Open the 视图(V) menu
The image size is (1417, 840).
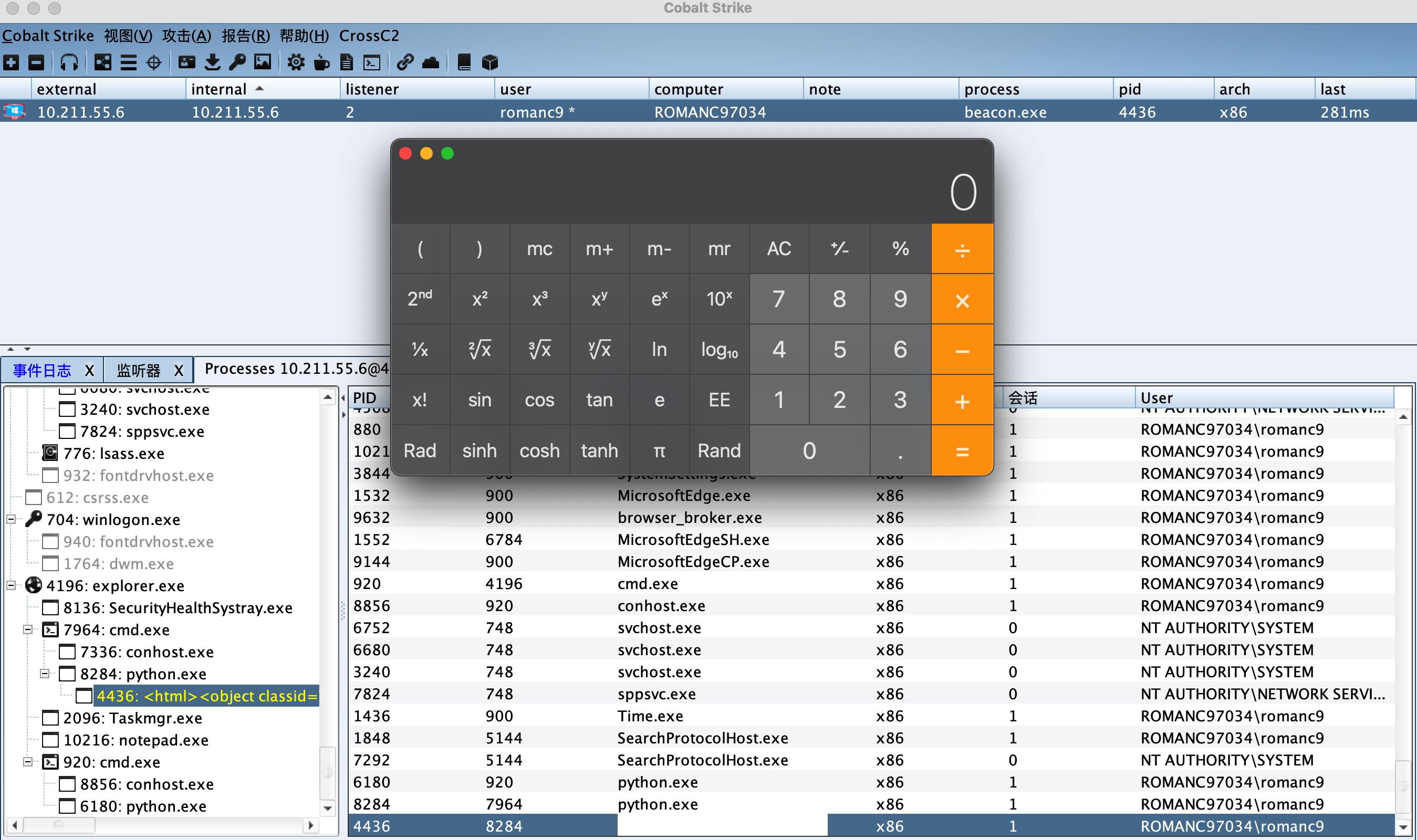(128, 36)
